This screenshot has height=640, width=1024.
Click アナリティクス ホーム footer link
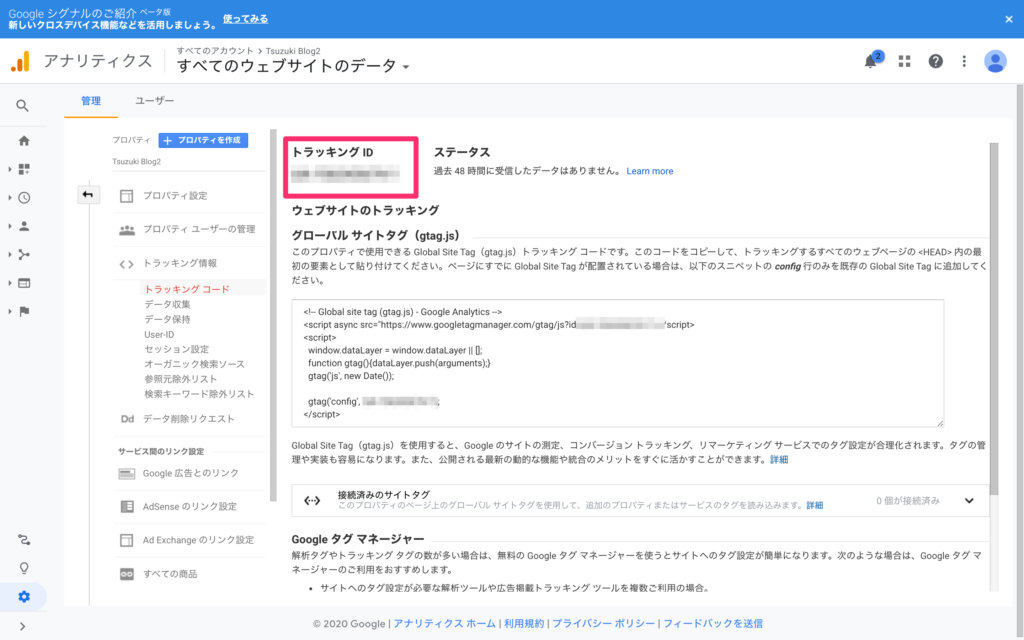[x=444, y=624]
